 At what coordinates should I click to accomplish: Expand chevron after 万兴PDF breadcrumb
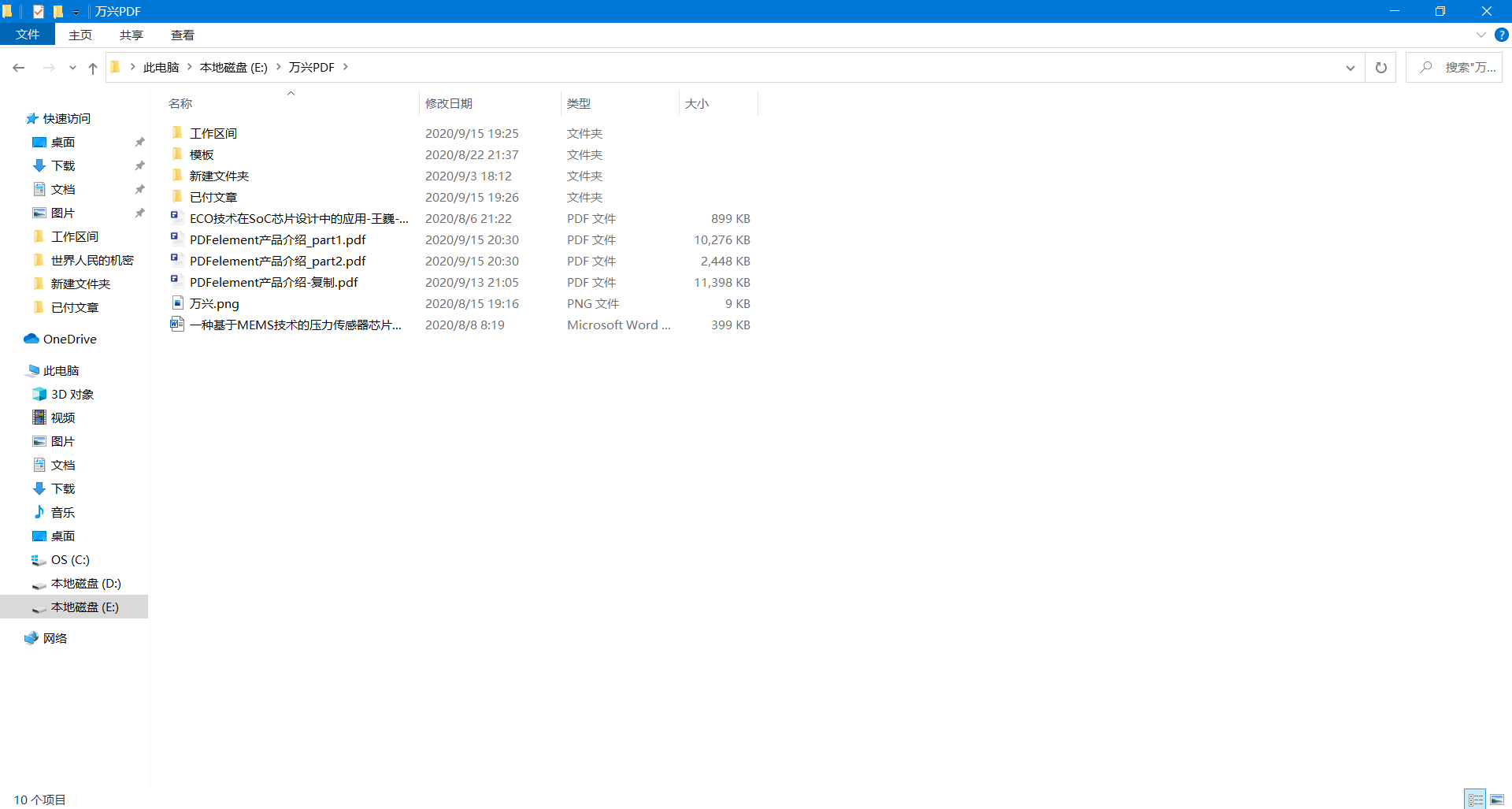coord(345,68)
